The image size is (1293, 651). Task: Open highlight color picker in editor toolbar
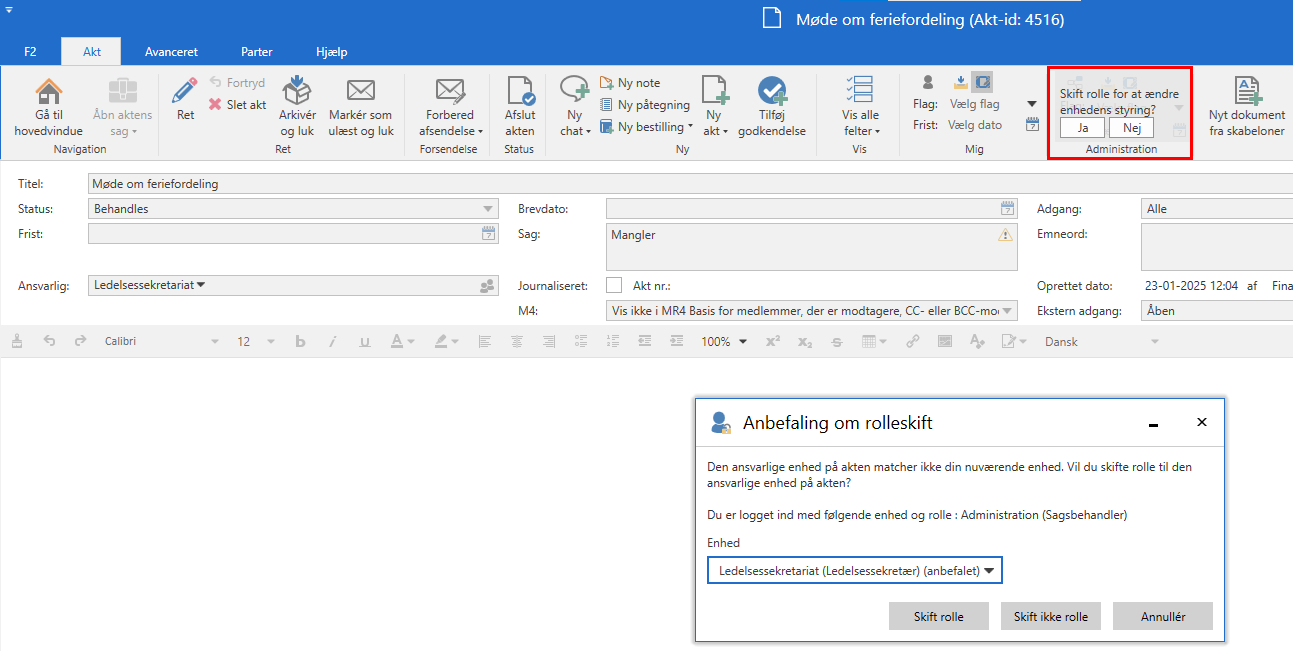[x=447, y=341]
